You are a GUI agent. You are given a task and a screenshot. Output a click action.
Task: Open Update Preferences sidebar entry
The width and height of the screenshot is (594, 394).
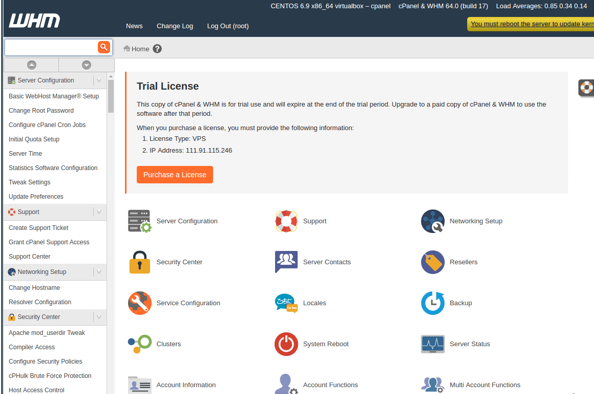click(36, 197)
